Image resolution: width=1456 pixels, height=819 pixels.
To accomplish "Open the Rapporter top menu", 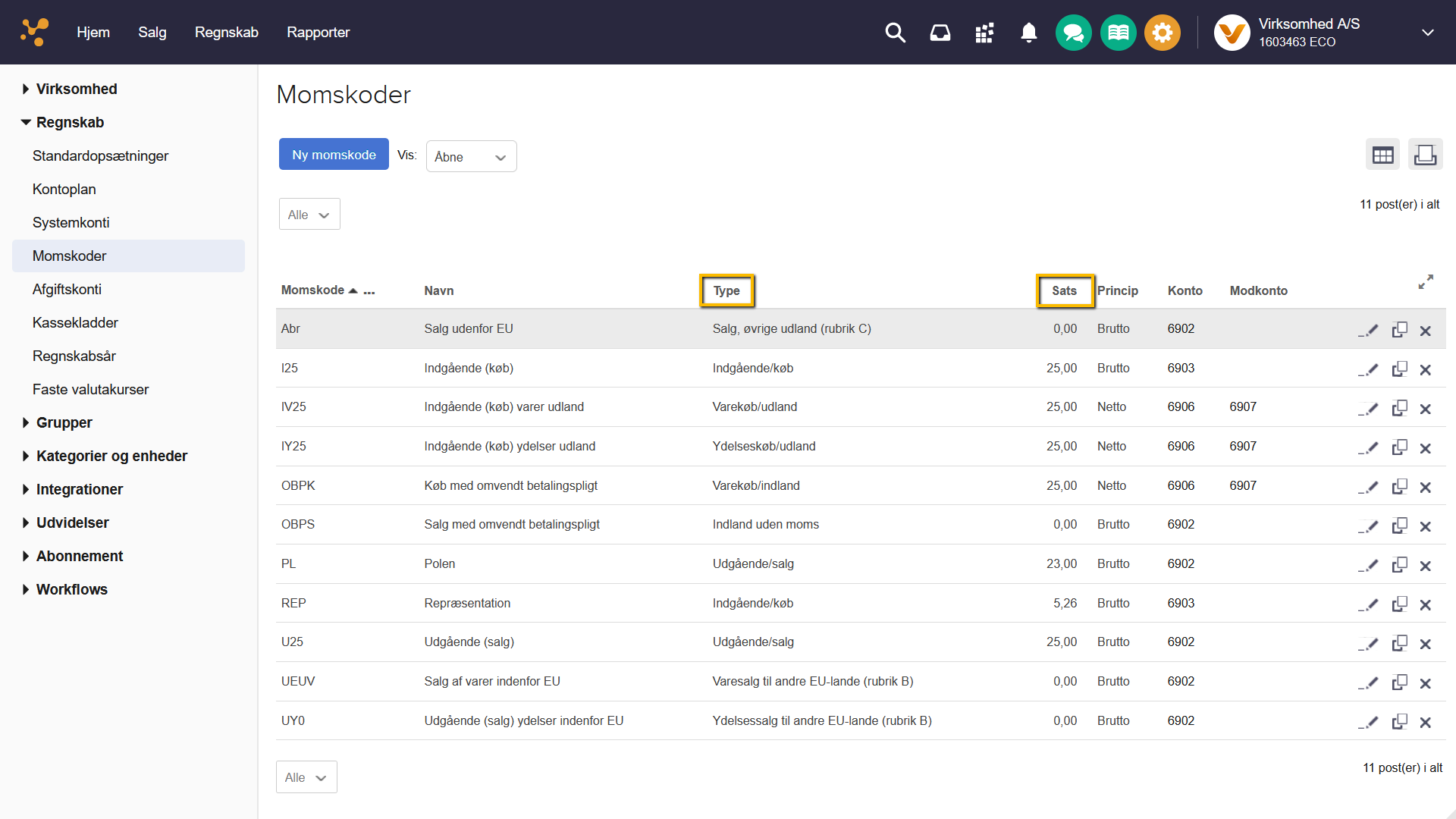I will pos(318,32).
